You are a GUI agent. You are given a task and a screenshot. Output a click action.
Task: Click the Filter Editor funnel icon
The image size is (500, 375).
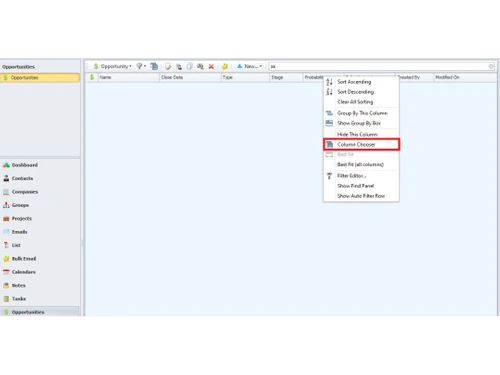click(x=329, y=176)
